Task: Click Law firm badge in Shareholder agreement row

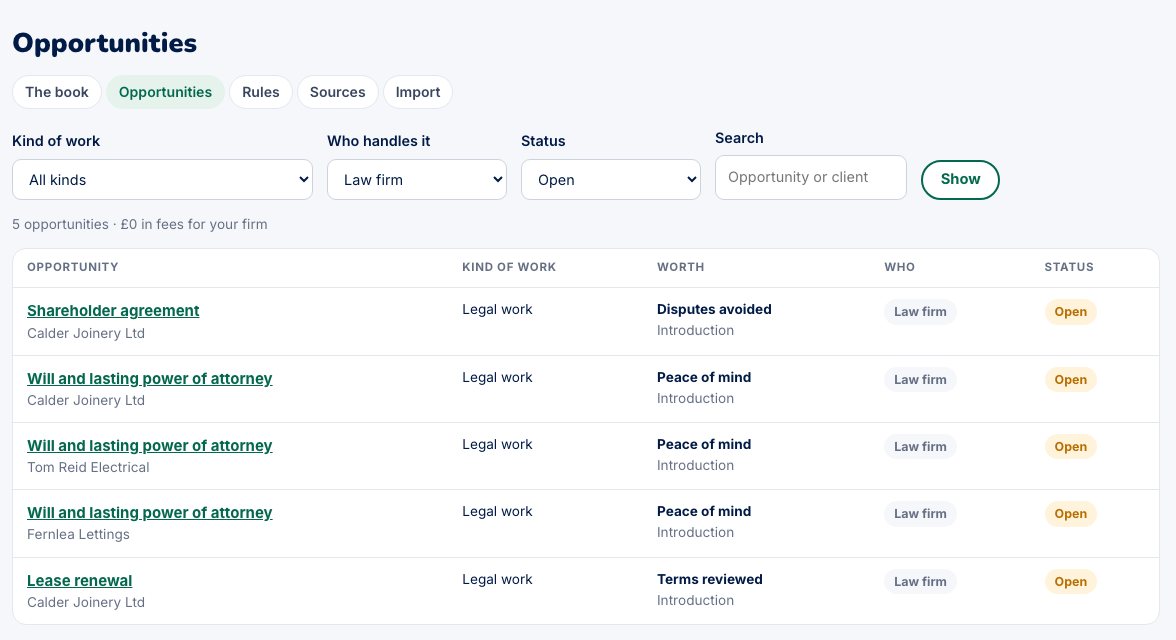Action: point(920,311)
